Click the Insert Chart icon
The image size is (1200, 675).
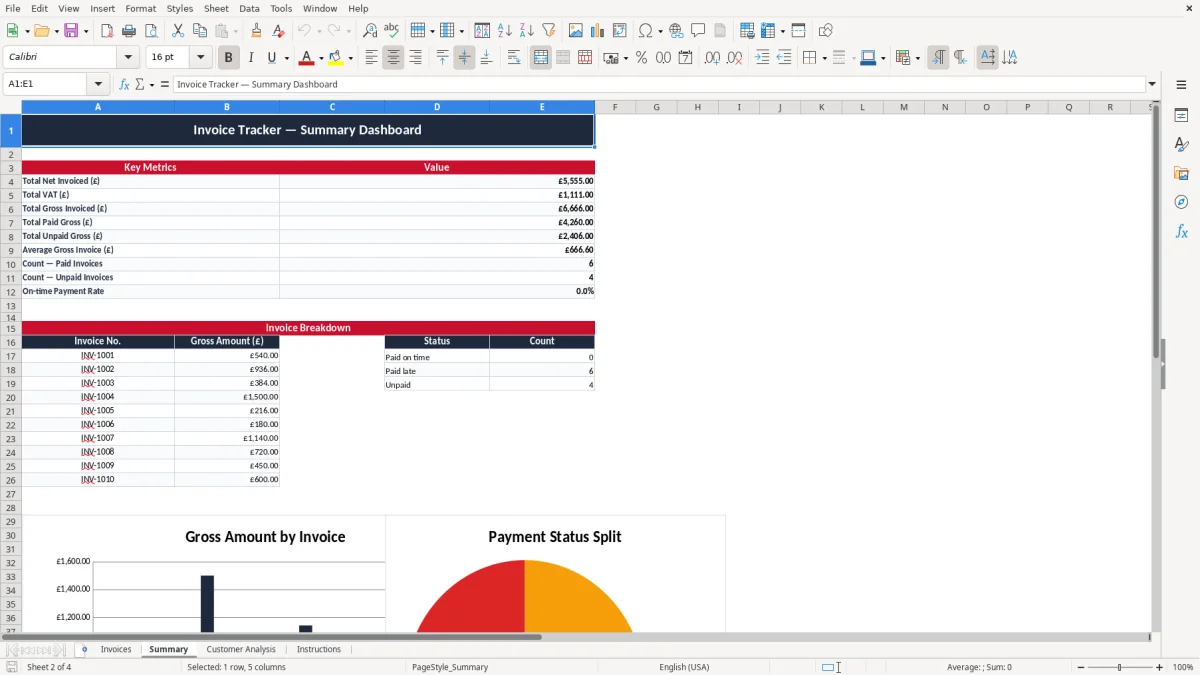click(x=598, y=31)
